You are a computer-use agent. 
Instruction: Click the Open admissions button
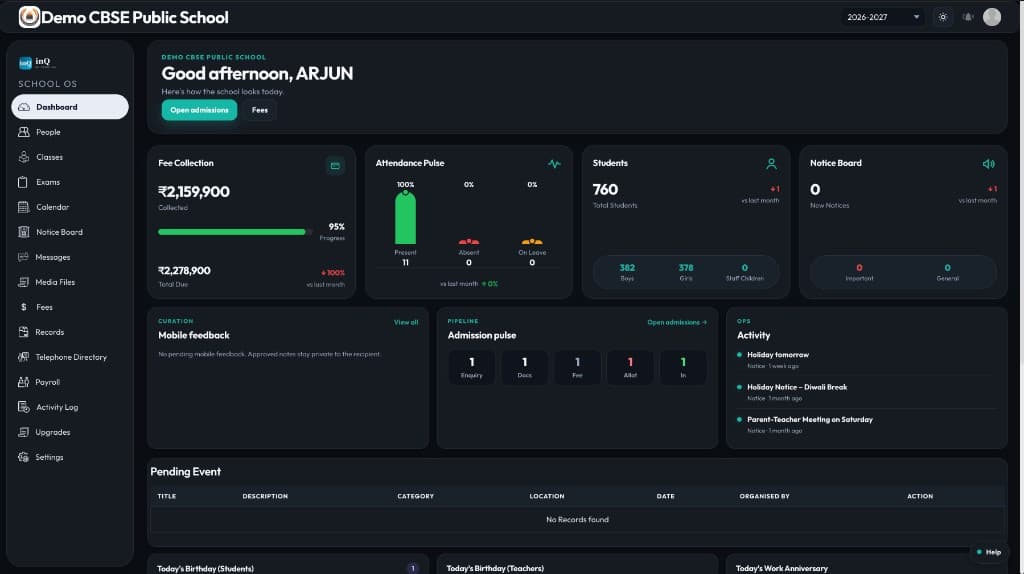point(199,110)
